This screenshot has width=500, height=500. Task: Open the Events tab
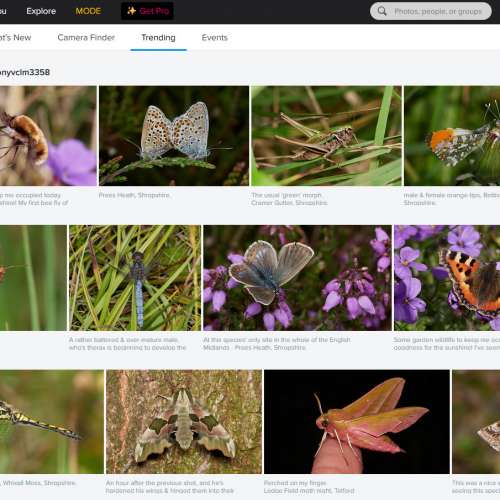pyautogui.click(x=214, y=37)
